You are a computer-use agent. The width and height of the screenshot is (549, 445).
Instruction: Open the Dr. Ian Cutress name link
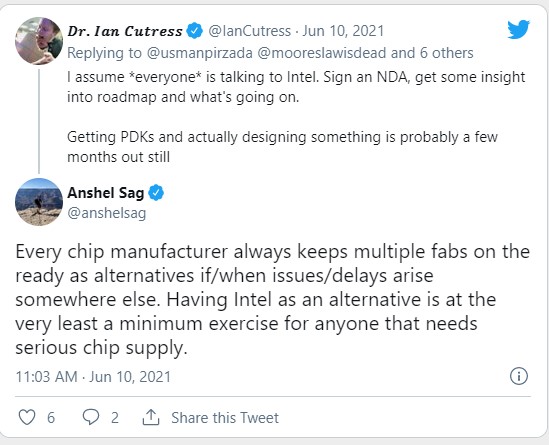click(125, 31)
